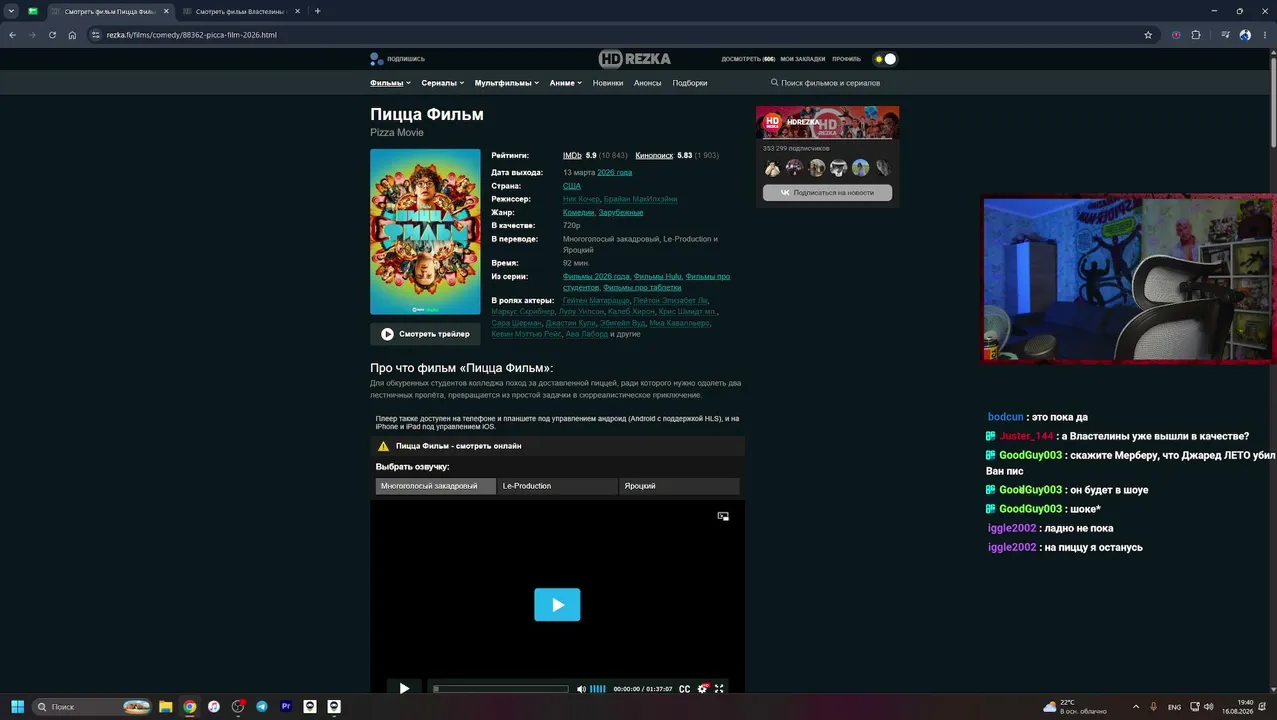The height and width of the screenshot is (720, 1277).
Task: Select the Le-Production voiceover
Action: click(x=557, y=486)
